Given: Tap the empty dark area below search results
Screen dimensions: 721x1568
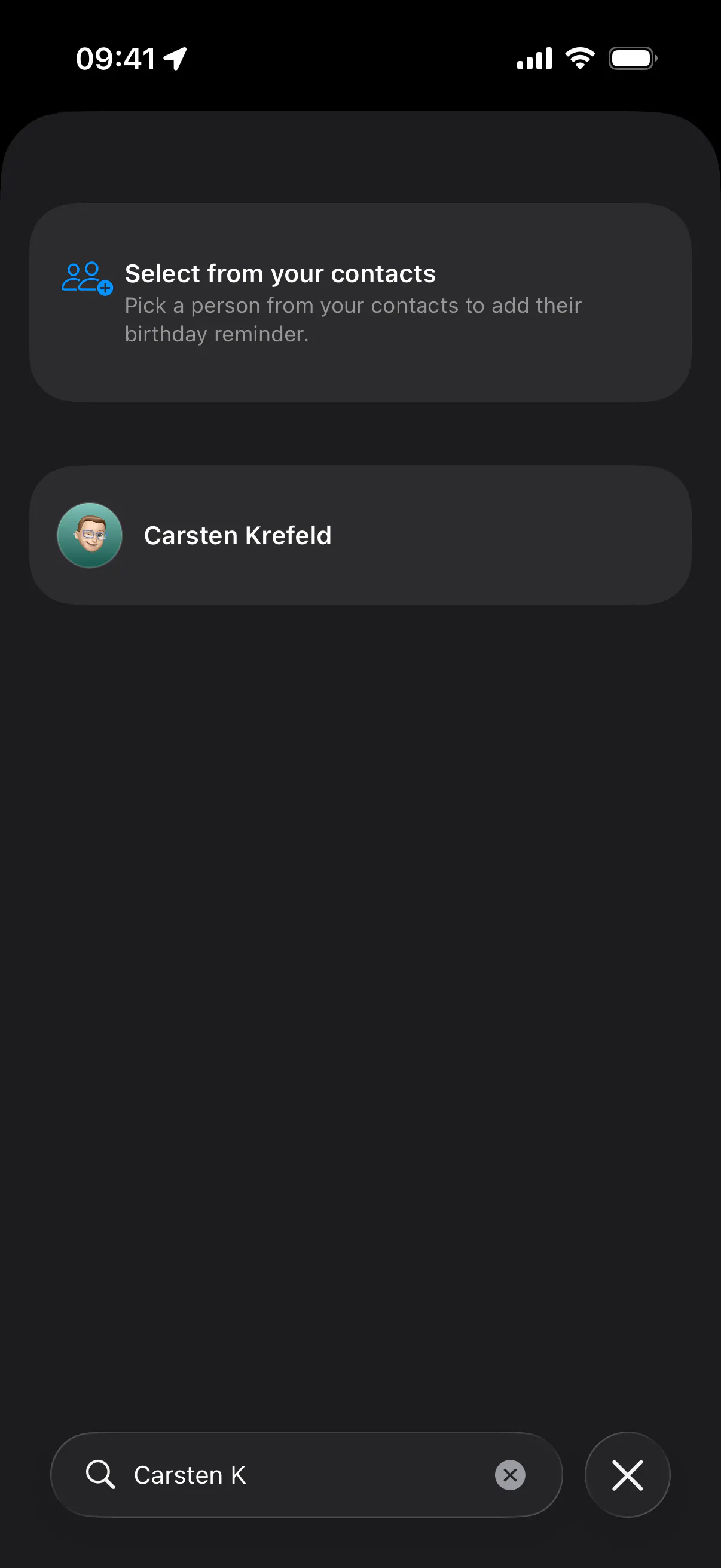Looking at the screenshot, I should point(360,1004).
